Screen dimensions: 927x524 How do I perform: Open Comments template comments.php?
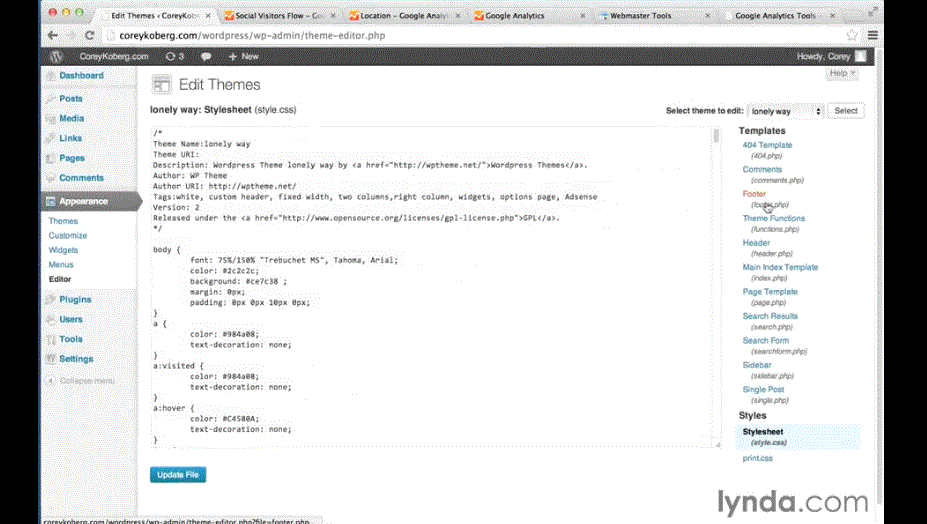point(762,169)
